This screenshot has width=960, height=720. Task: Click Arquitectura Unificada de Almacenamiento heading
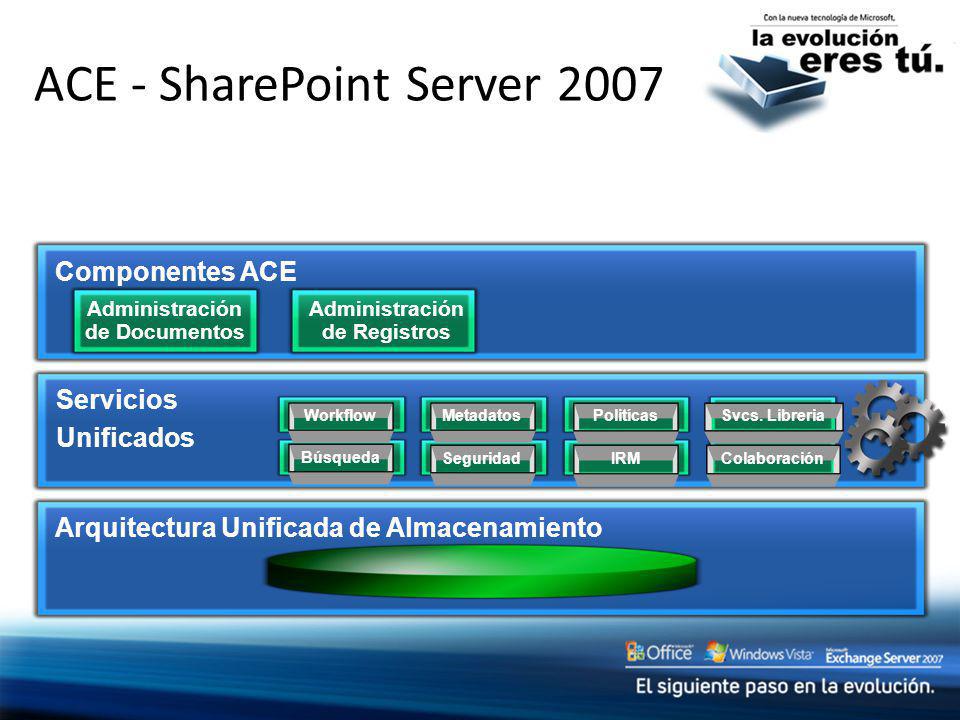click(x=329, y=528)
